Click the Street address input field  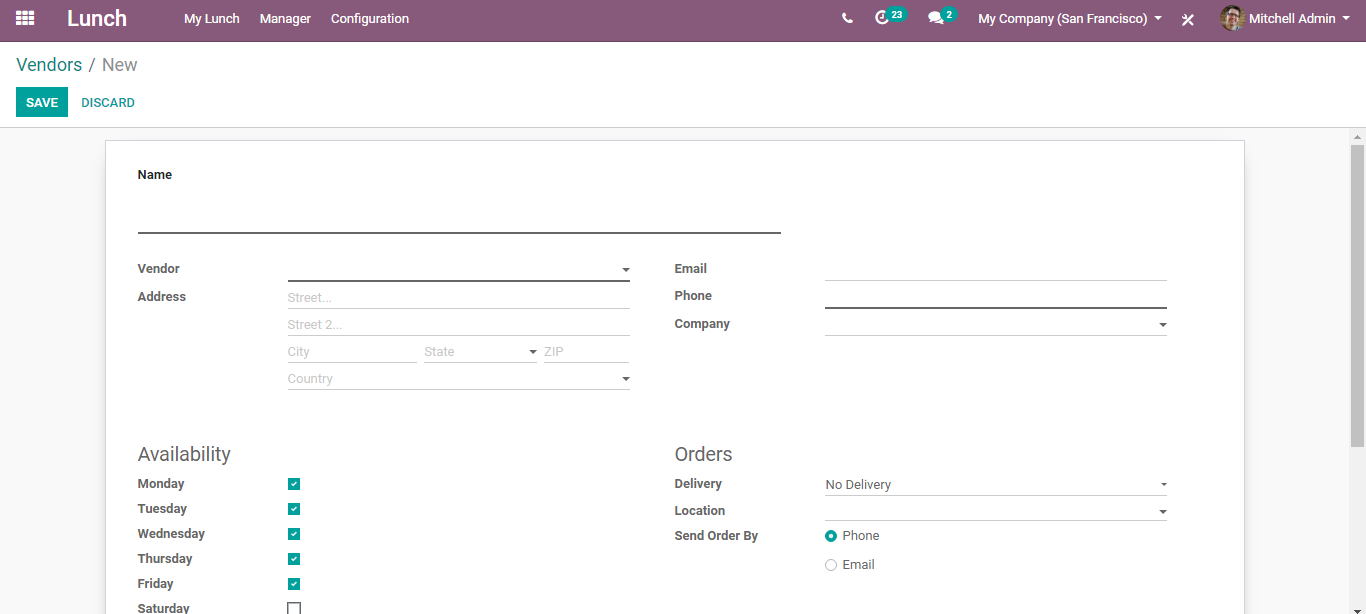[458, 298]
